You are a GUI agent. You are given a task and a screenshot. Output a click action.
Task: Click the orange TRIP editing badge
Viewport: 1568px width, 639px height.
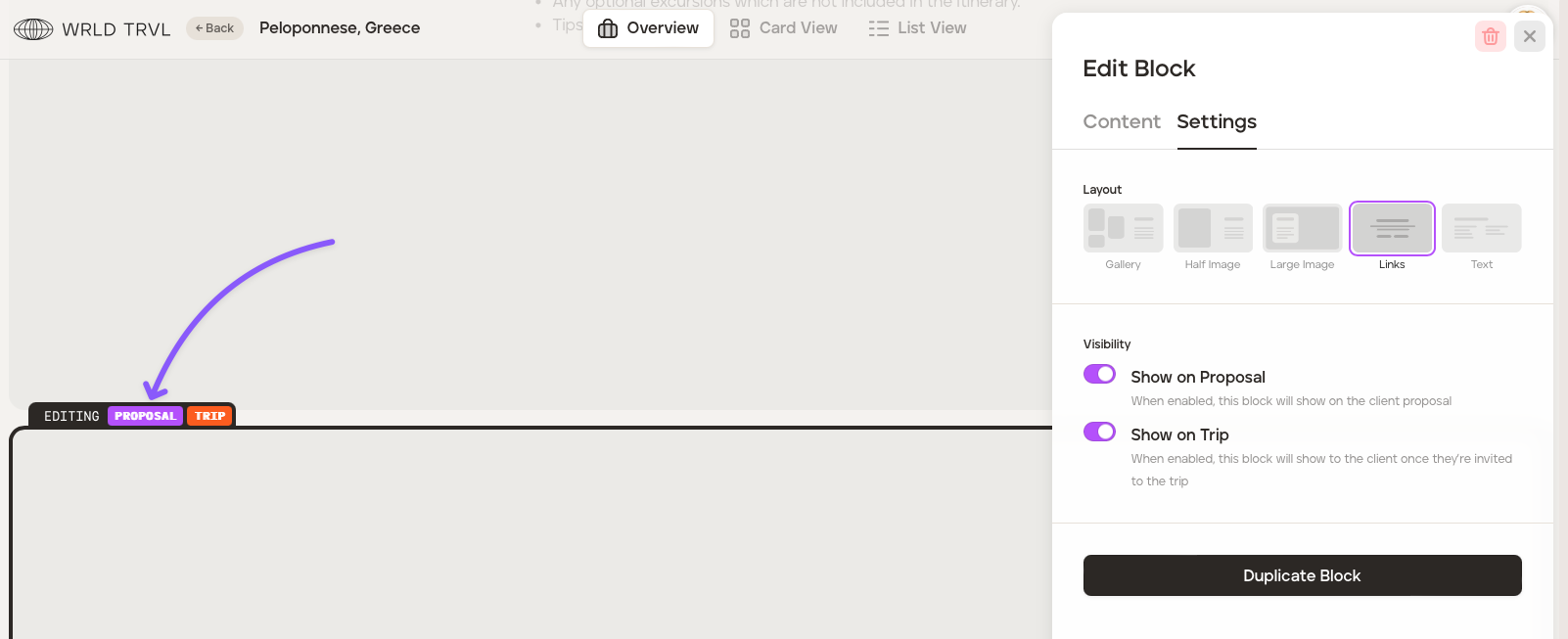coord(209,416)
